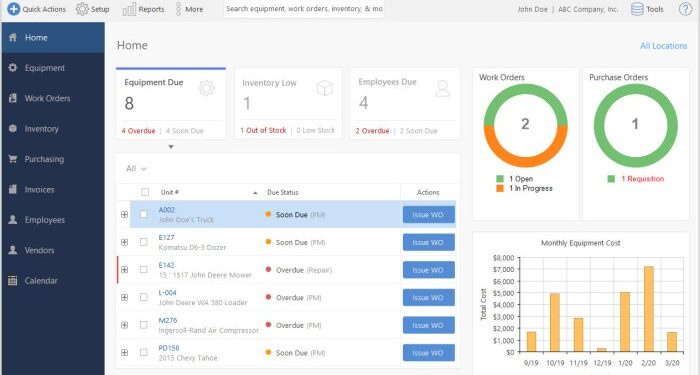Check the box for unit L-004
700x375 pixels.
point(143,297)
